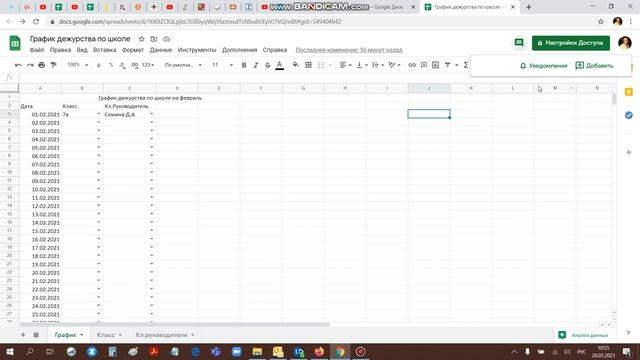Format as currency (р.) button
The height and width of the screenshot is (360, 640).
point(99,65)
